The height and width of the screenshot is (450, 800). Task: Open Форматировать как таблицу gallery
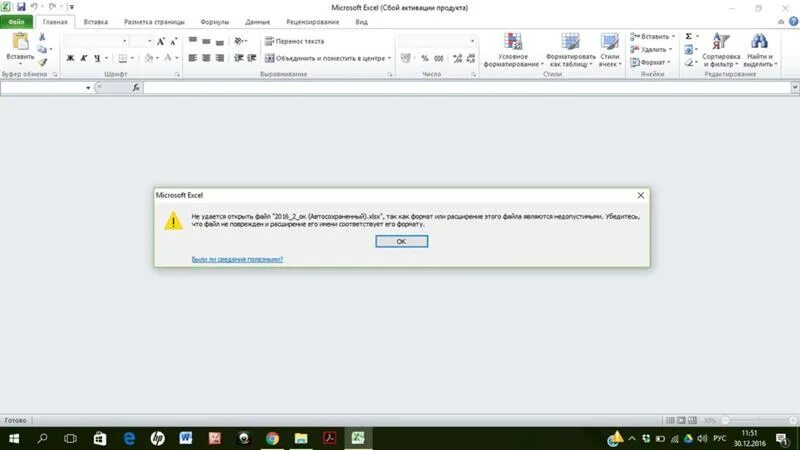(x=570, y=49)
